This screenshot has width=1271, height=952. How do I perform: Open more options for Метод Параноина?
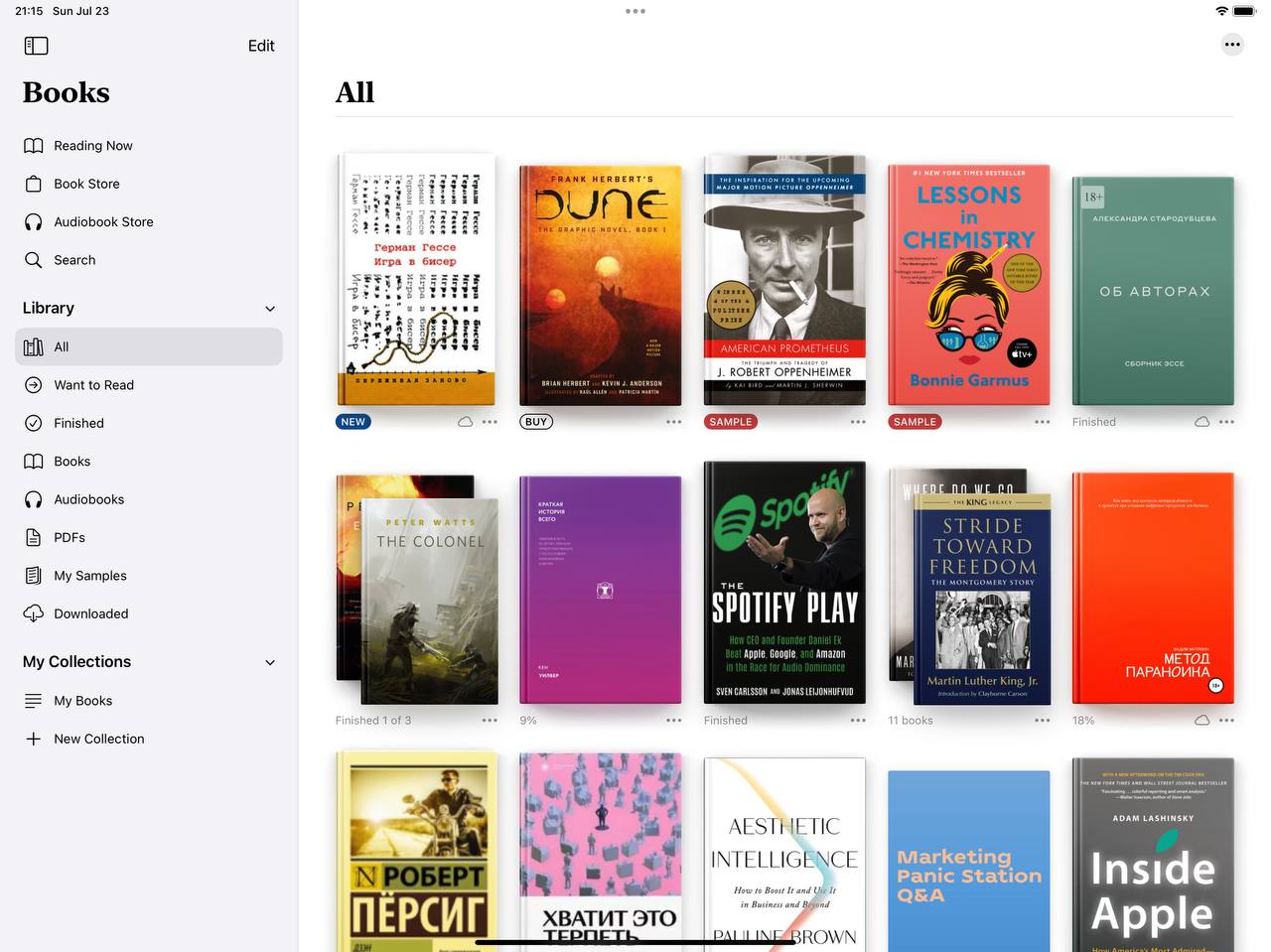coord(1226,721)
